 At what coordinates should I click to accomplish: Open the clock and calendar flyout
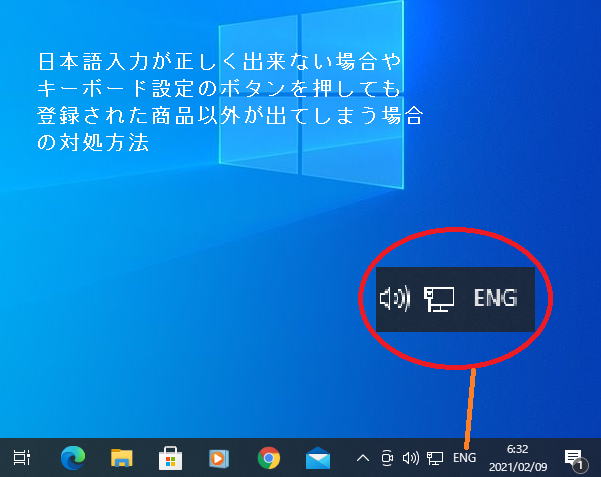tap(518, 458)
